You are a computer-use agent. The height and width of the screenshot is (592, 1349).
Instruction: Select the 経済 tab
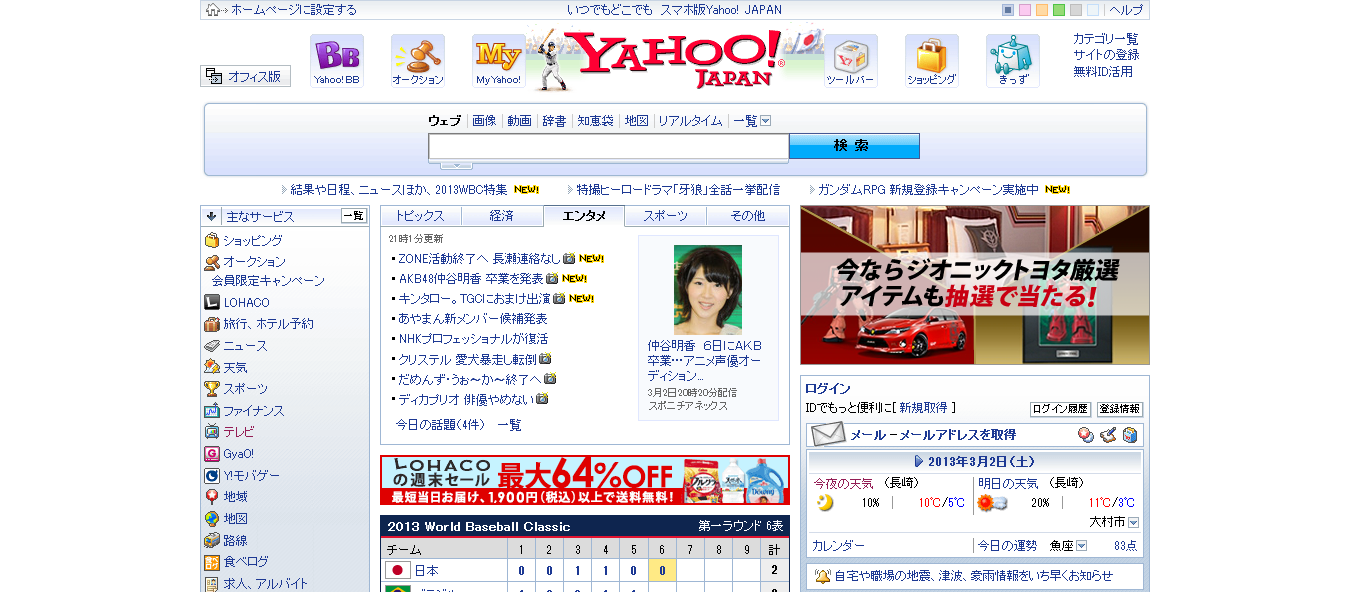502,216
